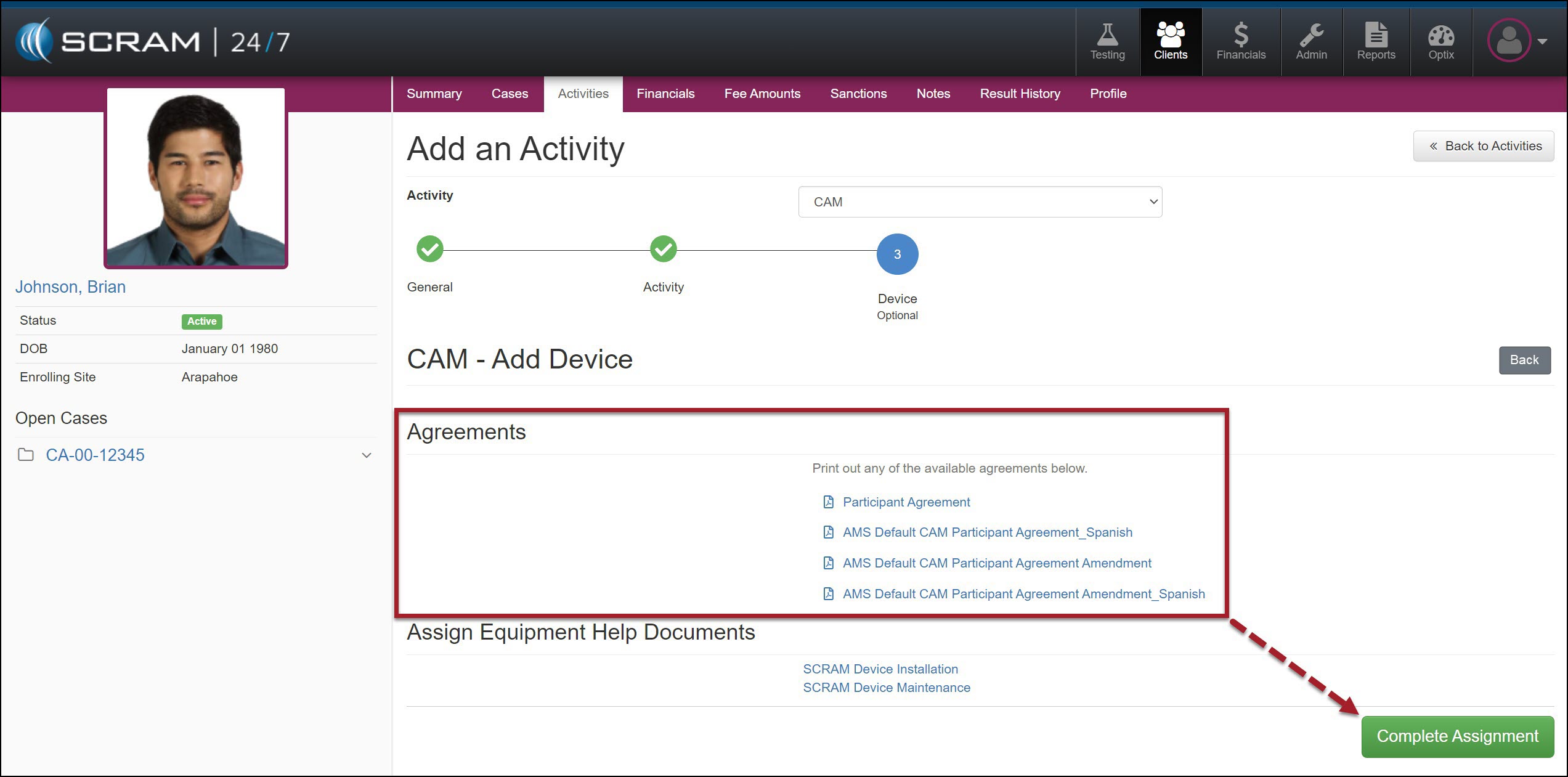Click Brian Johnson's profile photo

click(x=196, y=179)
